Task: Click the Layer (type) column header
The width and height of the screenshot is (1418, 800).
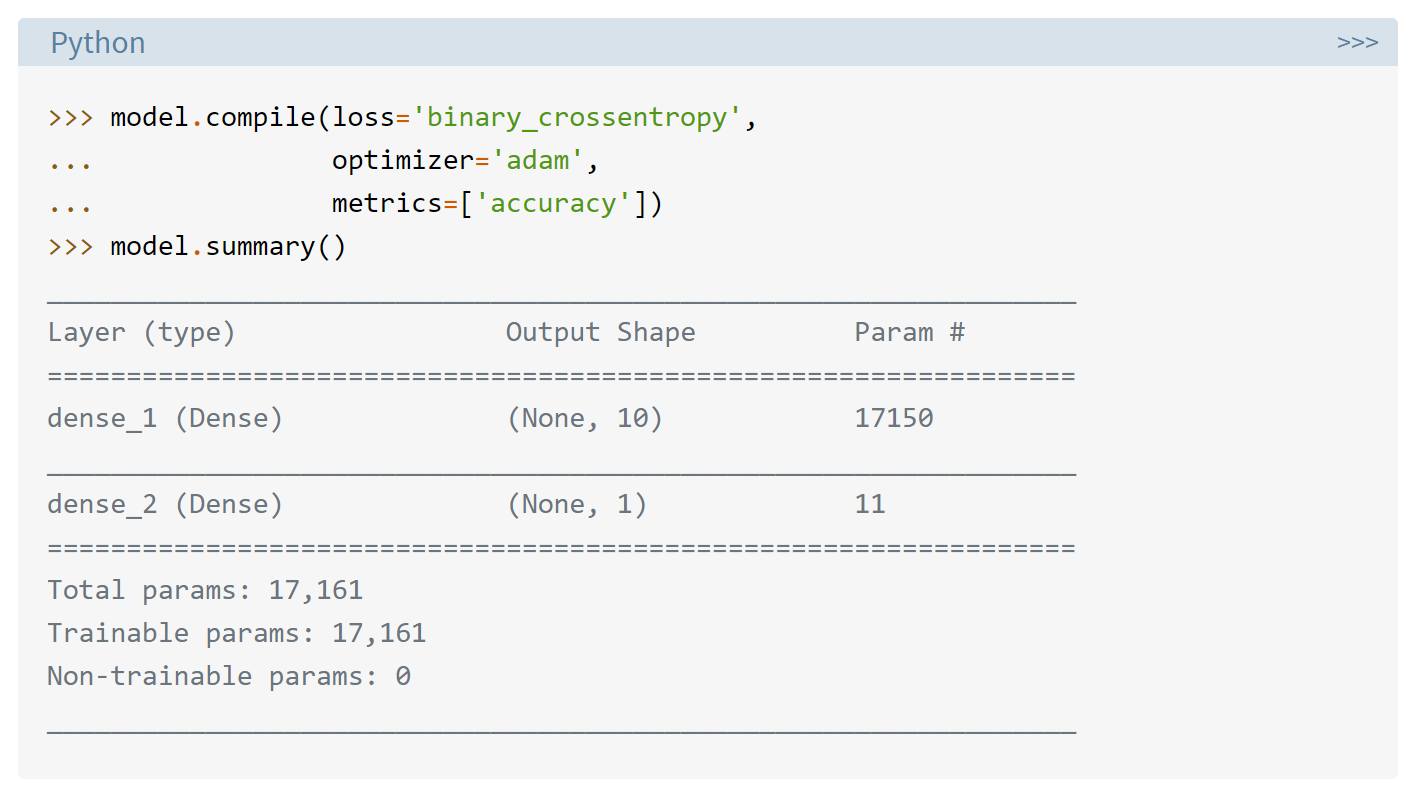Action: (141, 333)
